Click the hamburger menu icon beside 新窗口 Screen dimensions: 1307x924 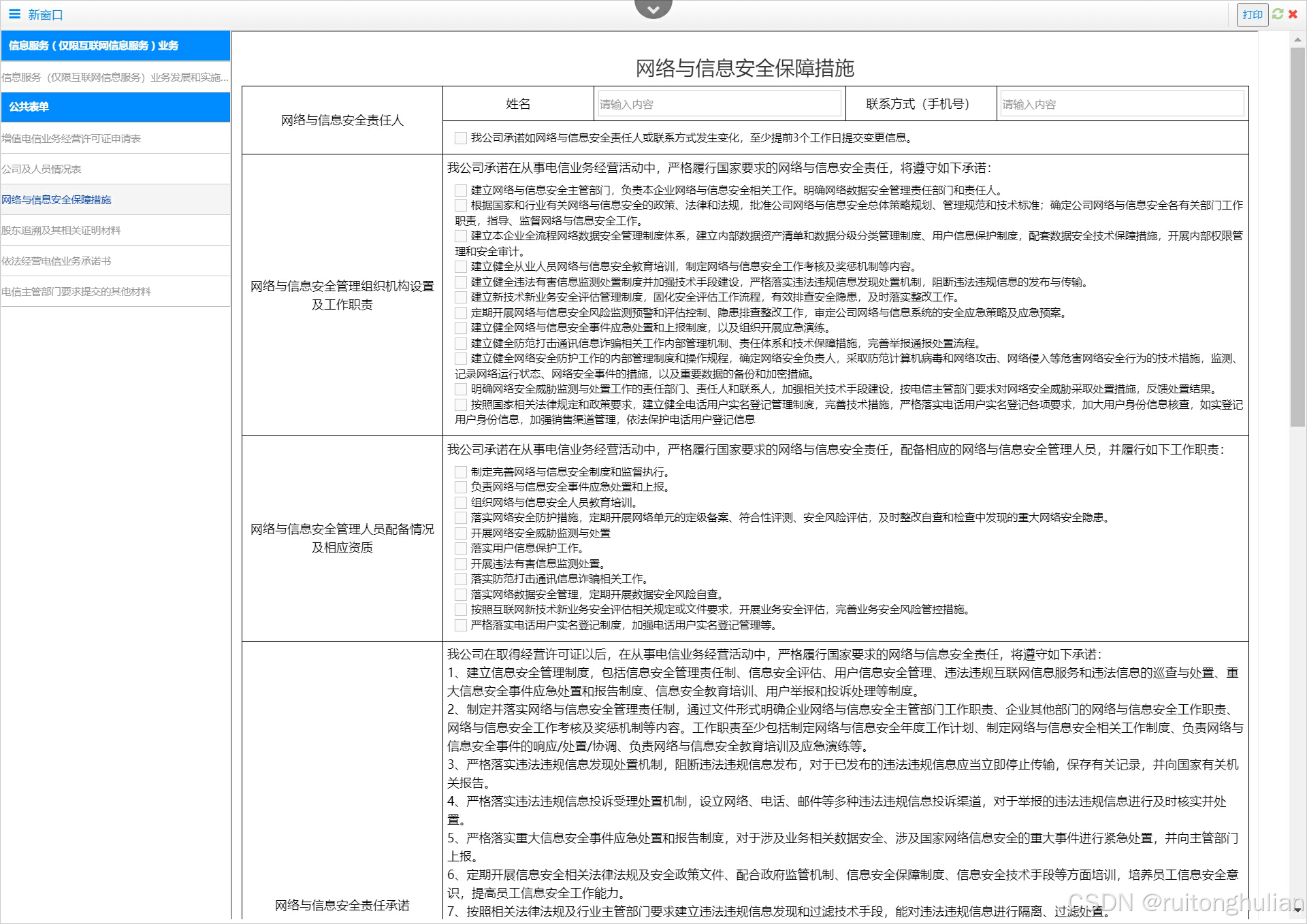point(14,14)
